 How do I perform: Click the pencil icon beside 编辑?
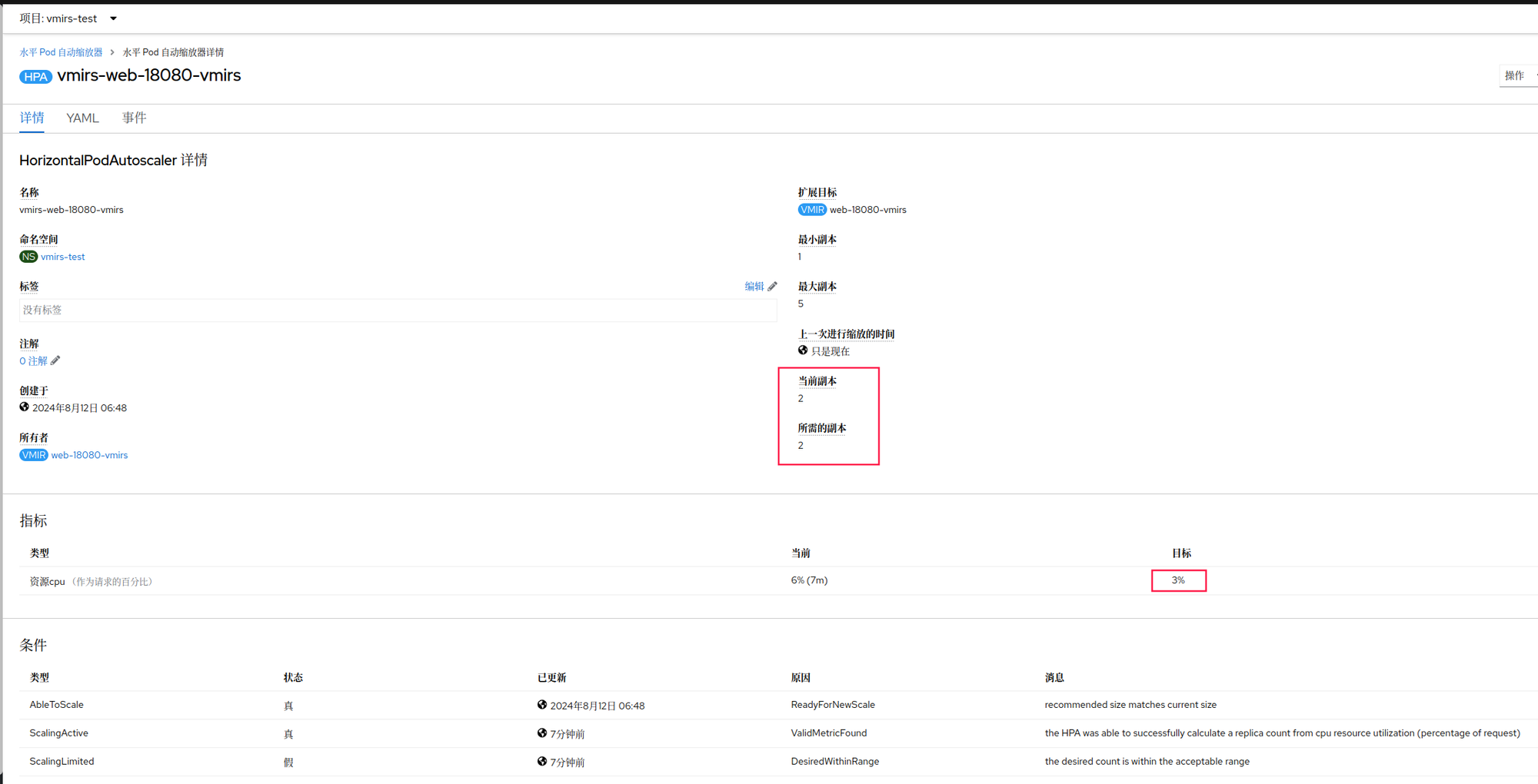(773, 286)
